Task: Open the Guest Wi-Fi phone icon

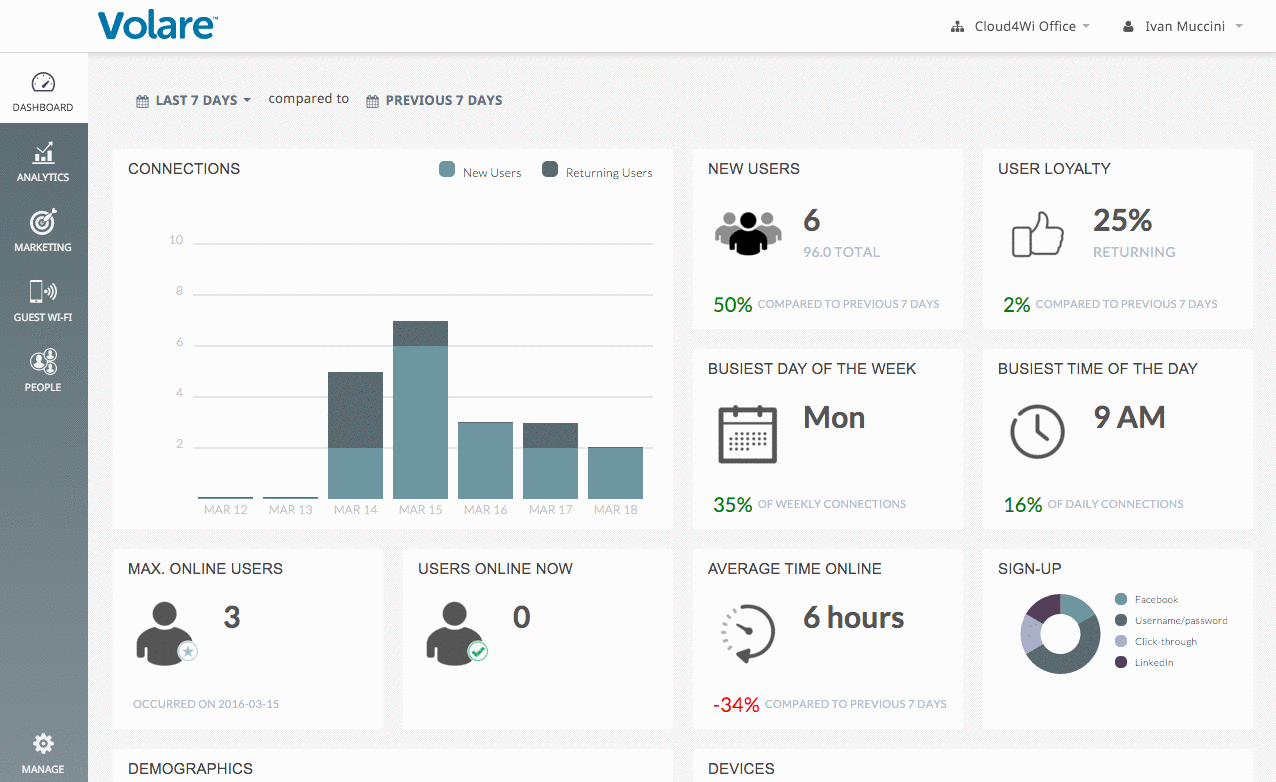Action: [43, 292]
